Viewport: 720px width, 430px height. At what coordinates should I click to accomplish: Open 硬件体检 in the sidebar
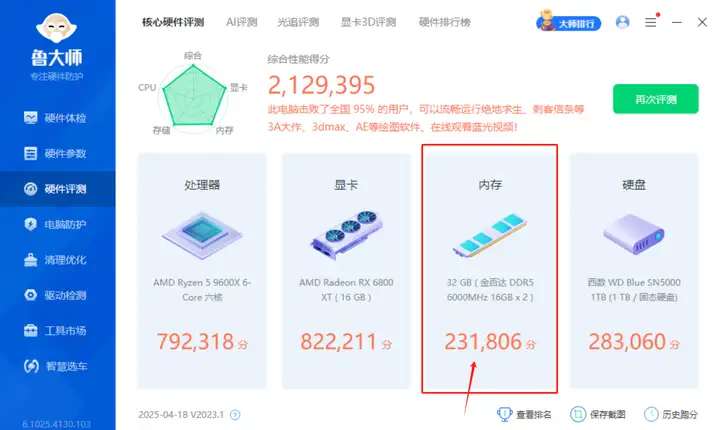tap(55, 118)
